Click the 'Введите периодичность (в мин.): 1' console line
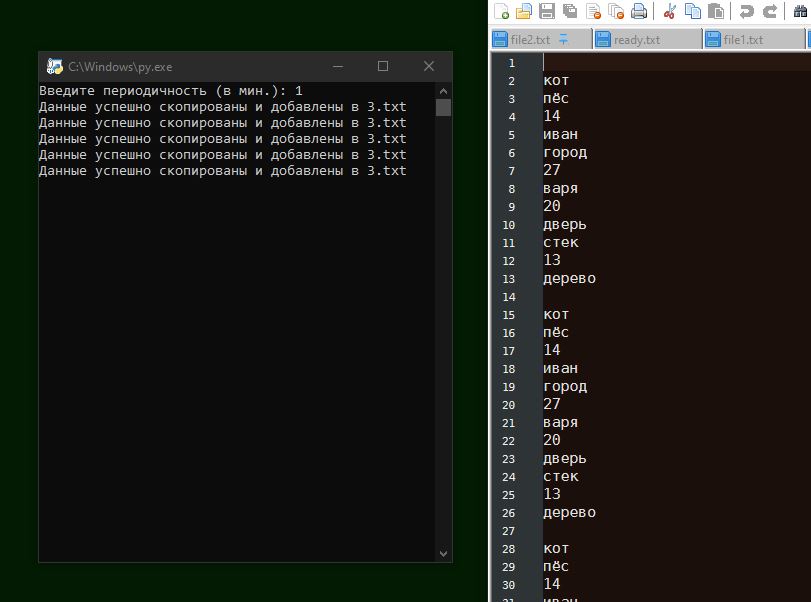 coord(171,91)
